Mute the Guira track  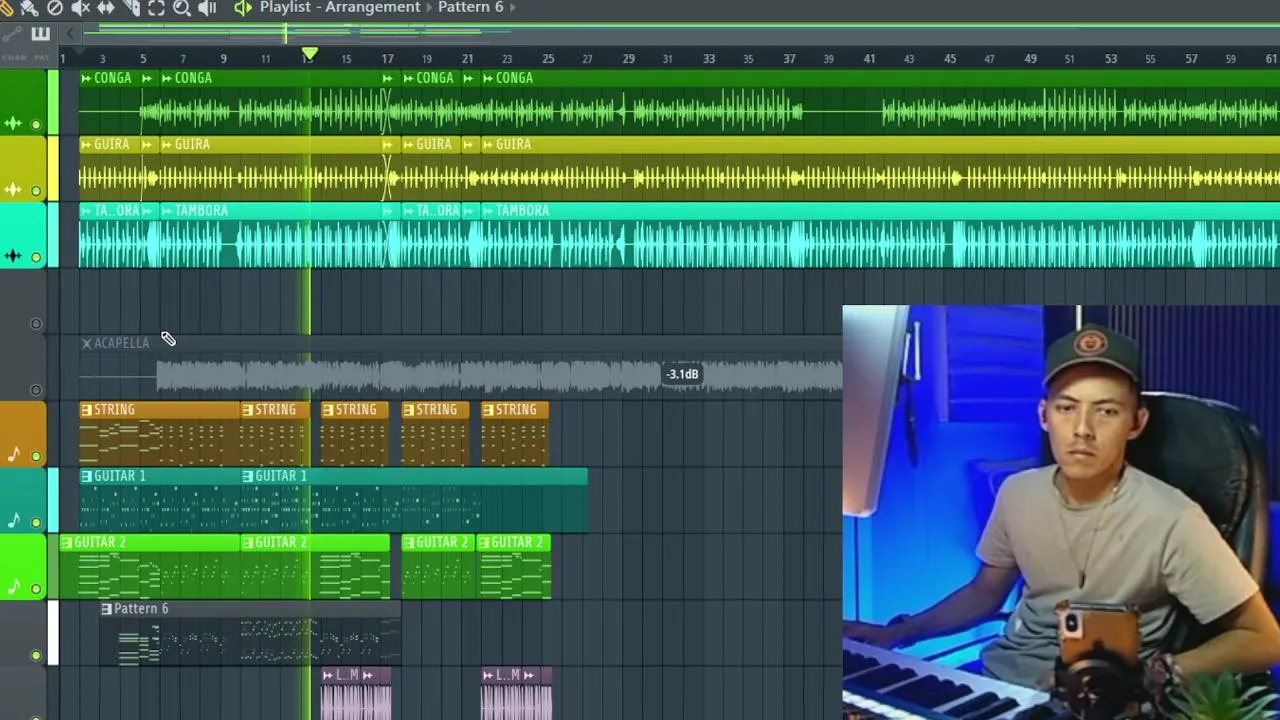point(36,191)
